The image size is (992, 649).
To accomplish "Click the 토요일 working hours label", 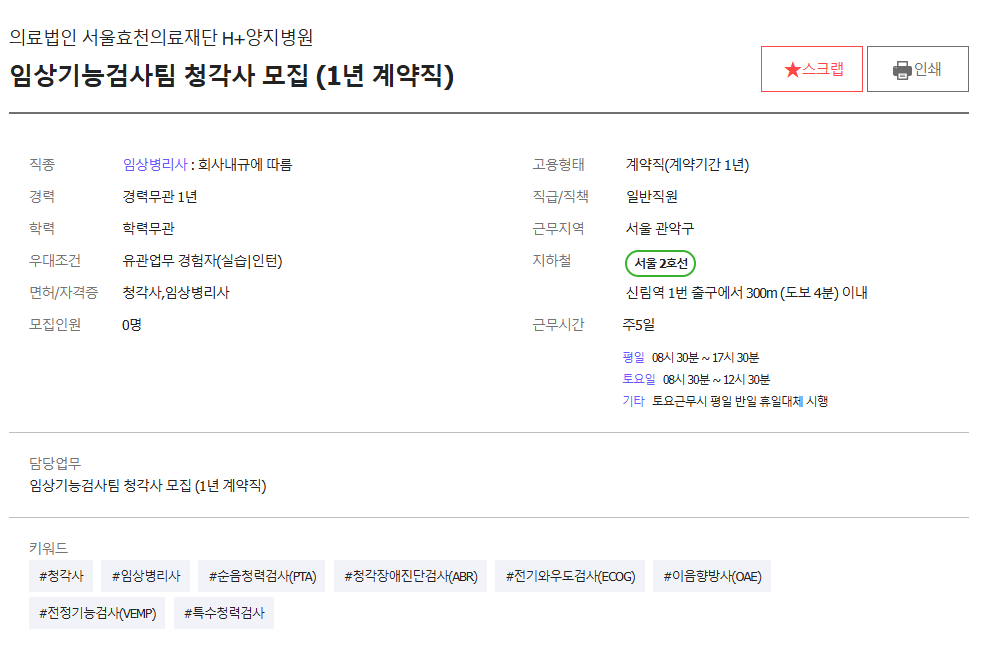I will click(x=638, y=379).
